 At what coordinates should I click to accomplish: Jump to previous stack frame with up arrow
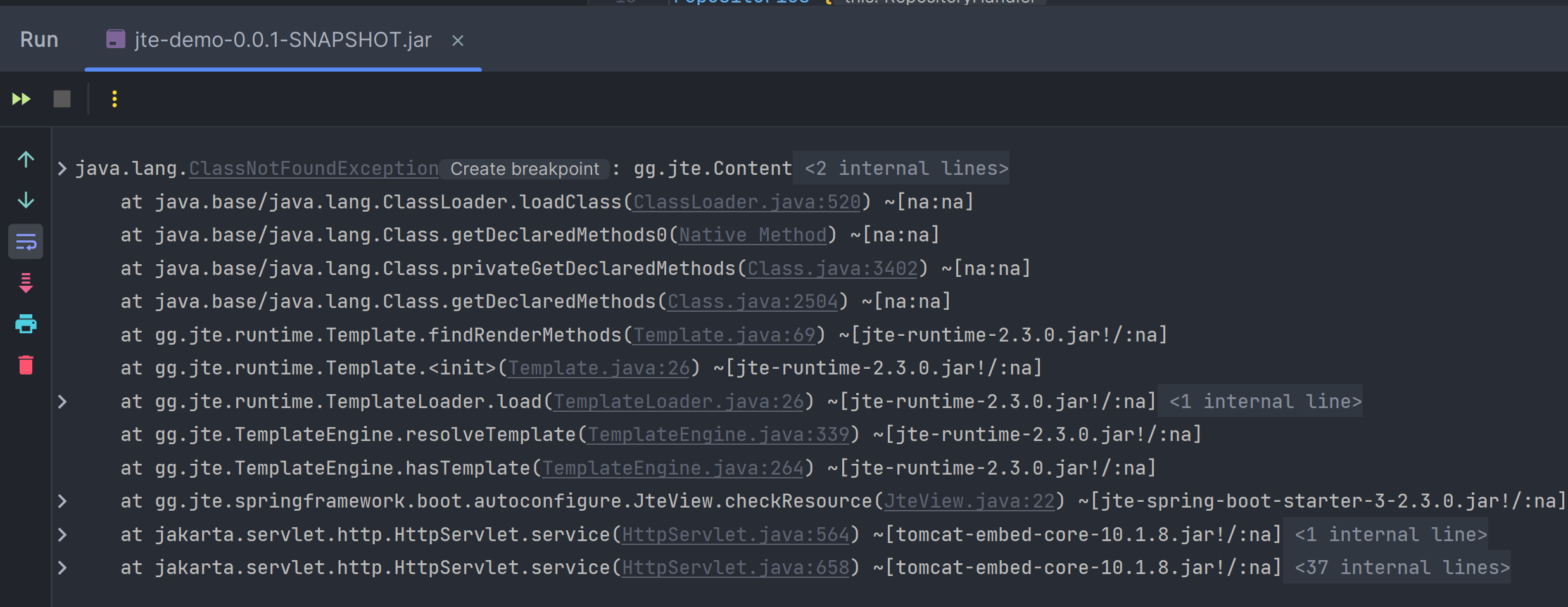tap(25, 160)
